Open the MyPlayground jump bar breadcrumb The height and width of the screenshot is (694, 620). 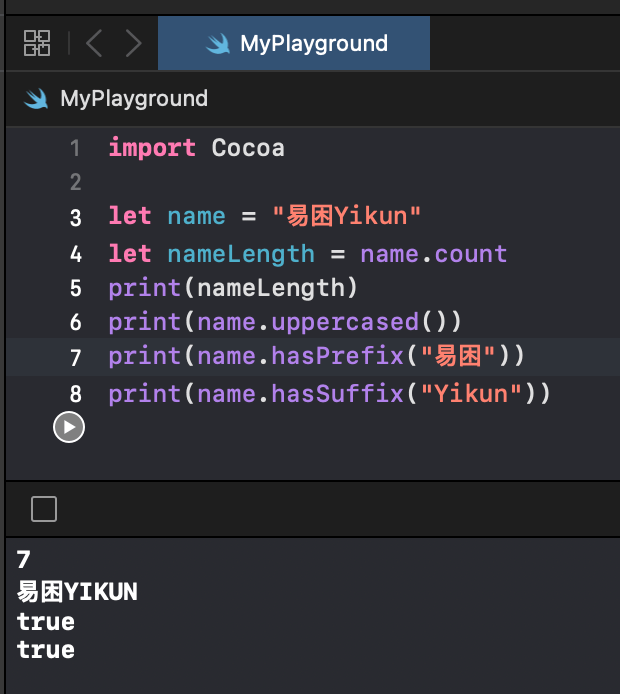point(134,99)
